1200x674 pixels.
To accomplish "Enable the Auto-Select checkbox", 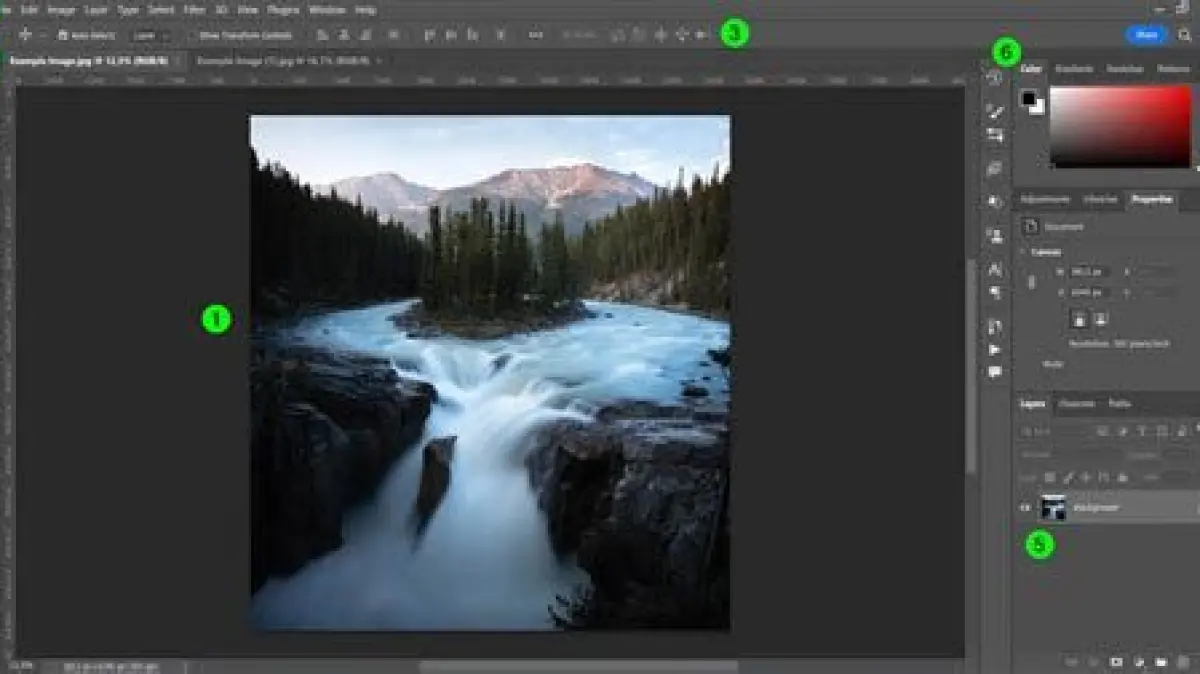I will click(62, 35).
